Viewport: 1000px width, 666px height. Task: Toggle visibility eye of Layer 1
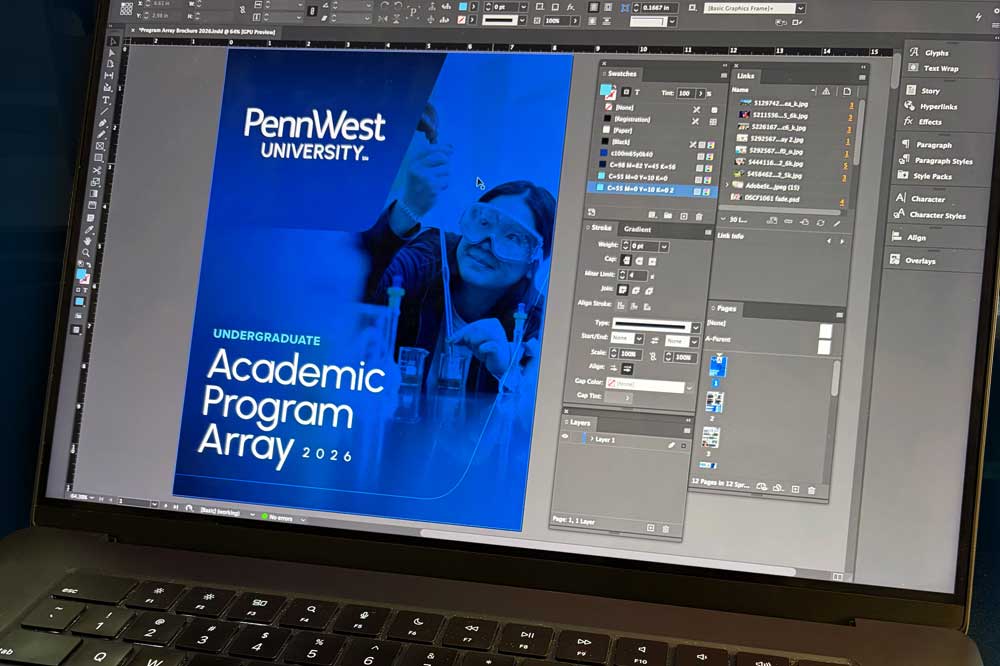click(x=565, y=436)
